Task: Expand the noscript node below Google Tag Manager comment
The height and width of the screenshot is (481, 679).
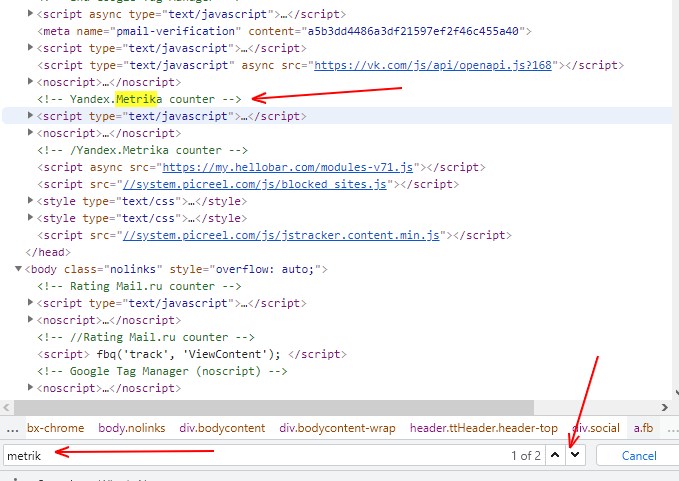Action: 33,388
